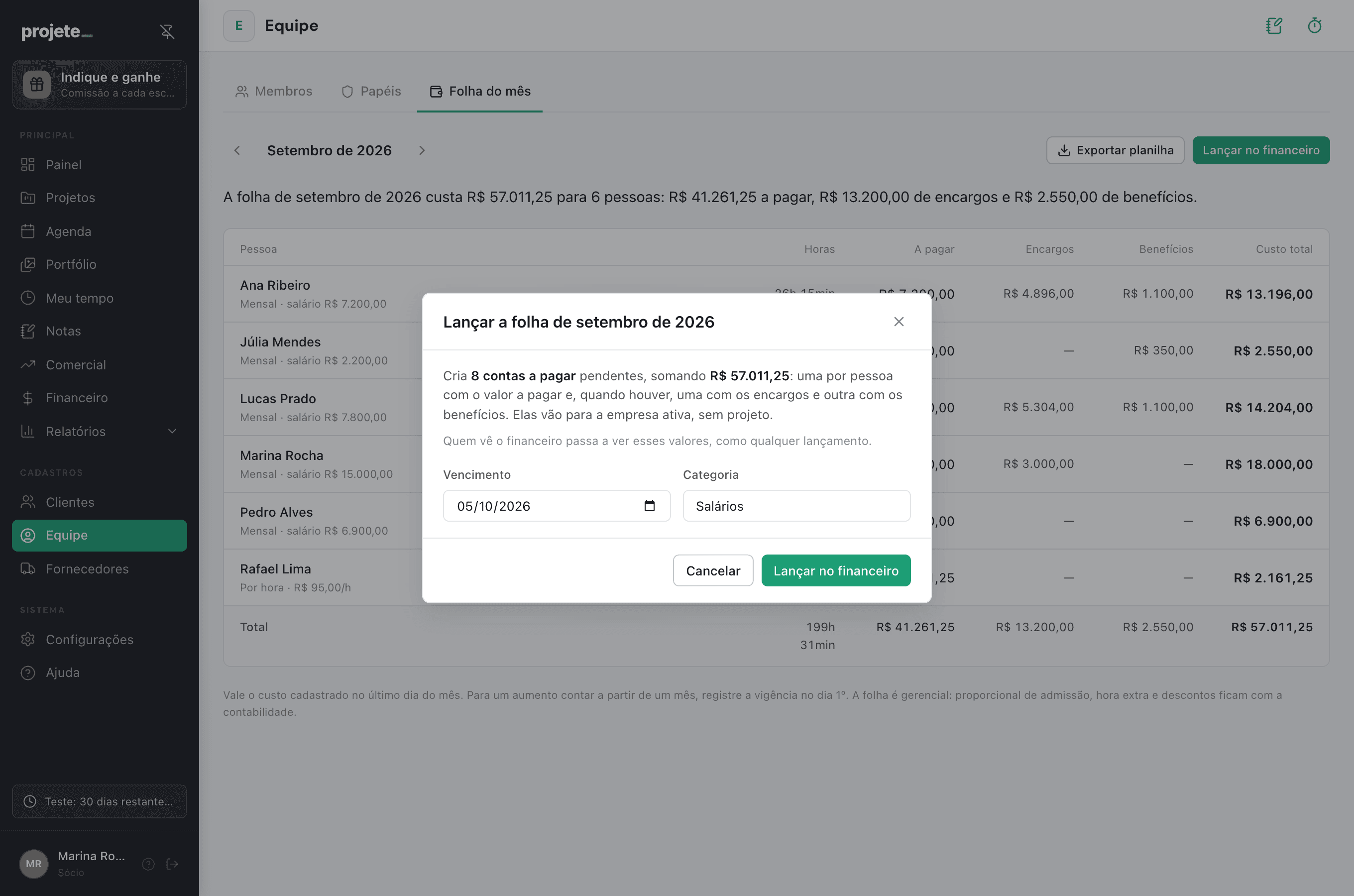1354x896 pixels.
Task: Click the timer stopwatch icon in the header
Action: point(1315,26)
